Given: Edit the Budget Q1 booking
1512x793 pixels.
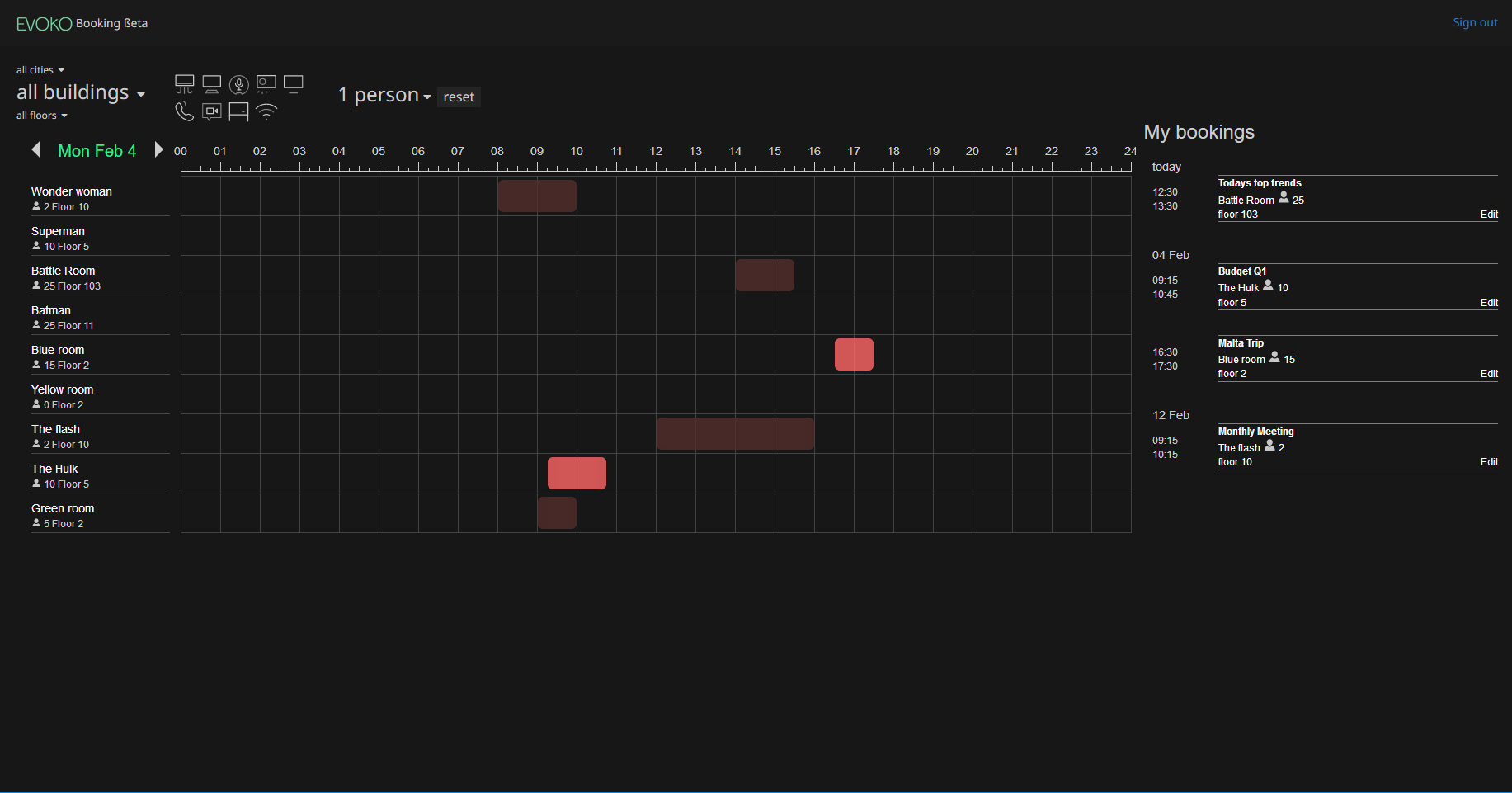Looking at the screenshot, I should click(x=1488, y=303).
